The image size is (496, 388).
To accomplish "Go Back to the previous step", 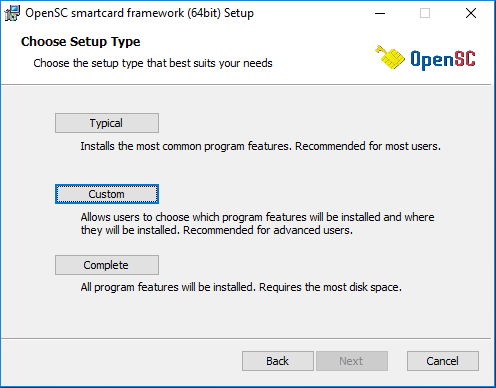I will (x=278, y=361).
